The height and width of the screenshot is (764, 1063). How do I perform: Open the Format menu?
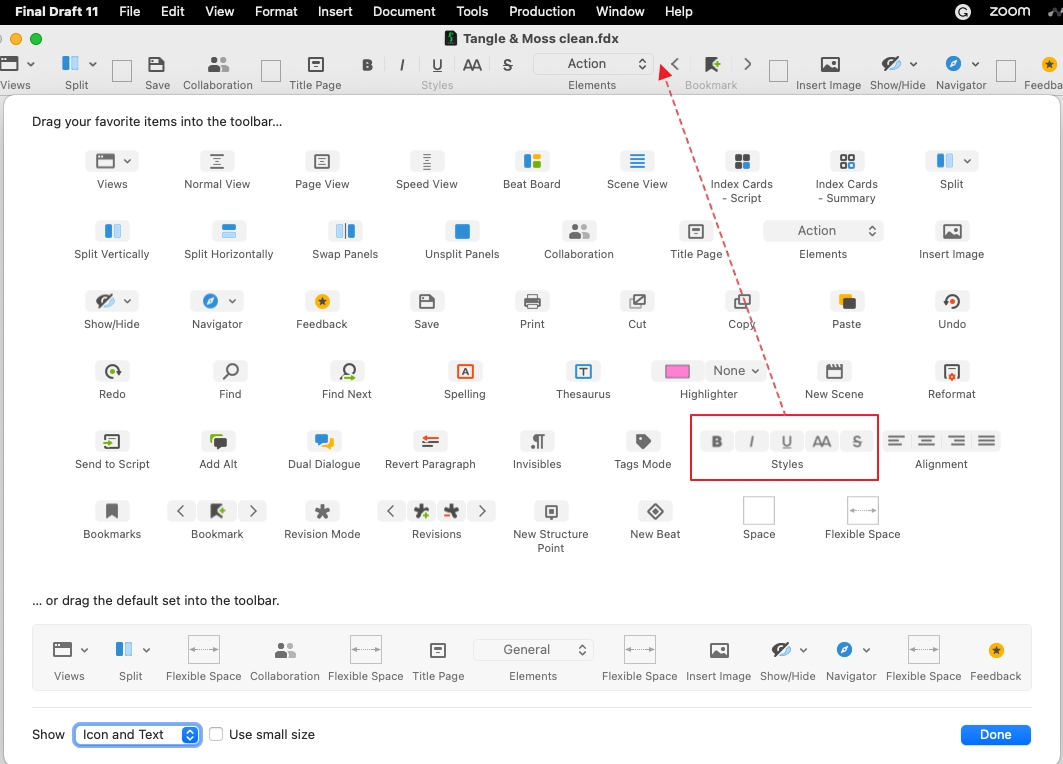tap(276, 11)
